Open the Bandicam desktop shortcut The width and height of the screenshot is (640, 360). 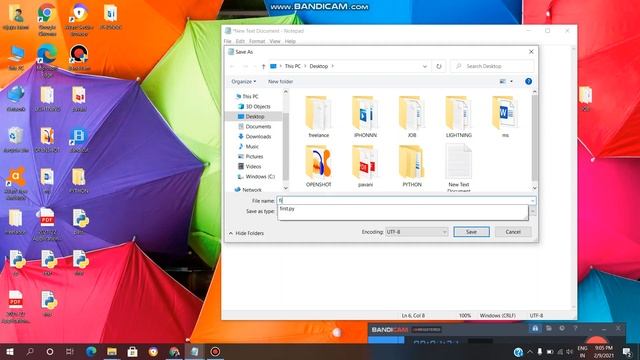pos(79,57)
